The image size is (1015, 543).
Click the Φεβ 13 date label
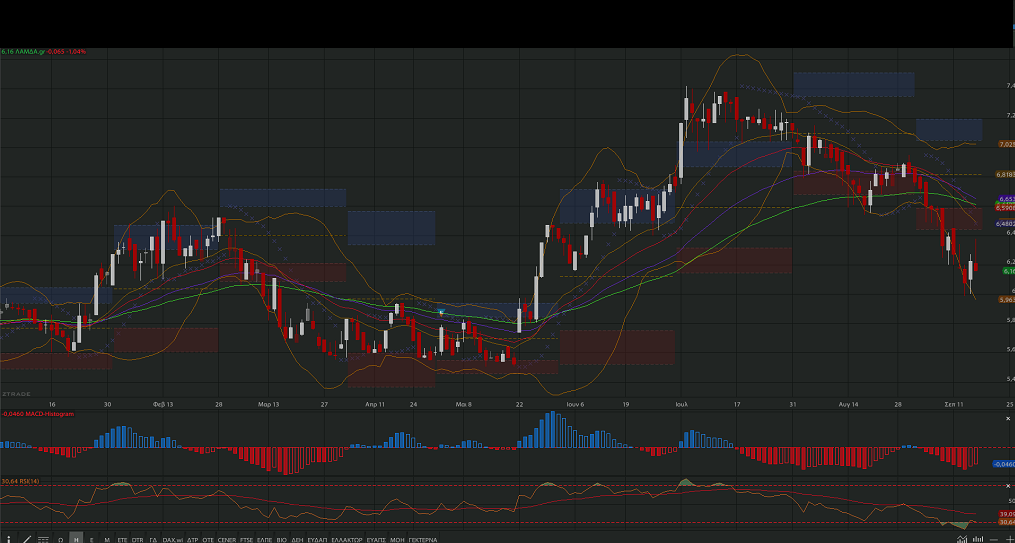(x=163, y=404)
